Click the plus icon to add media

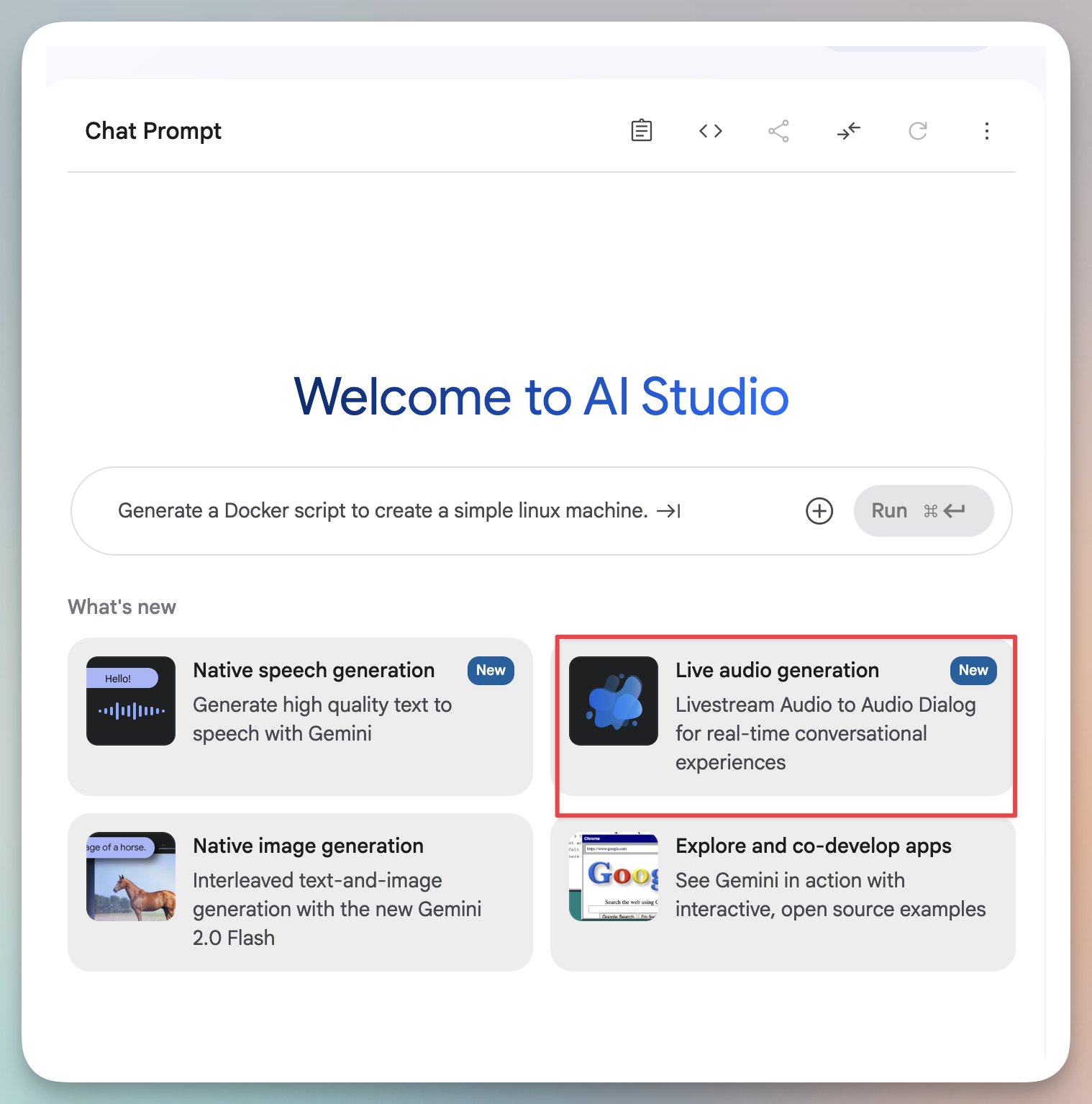[x=819, y=511]
